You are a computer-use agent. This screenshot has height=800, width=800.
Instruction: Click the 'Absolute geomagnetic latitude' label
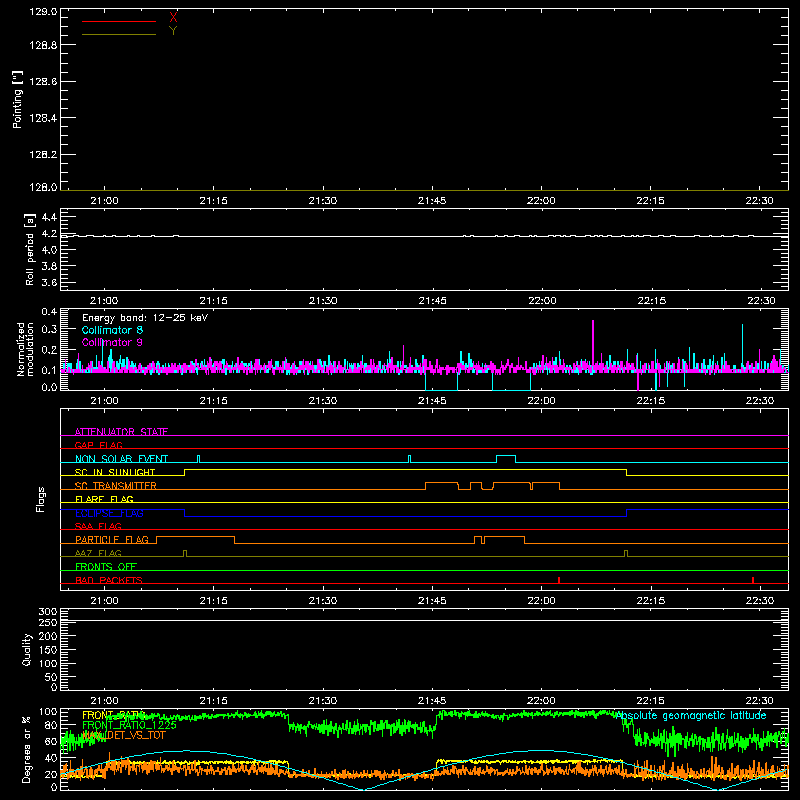pos(690,716)
